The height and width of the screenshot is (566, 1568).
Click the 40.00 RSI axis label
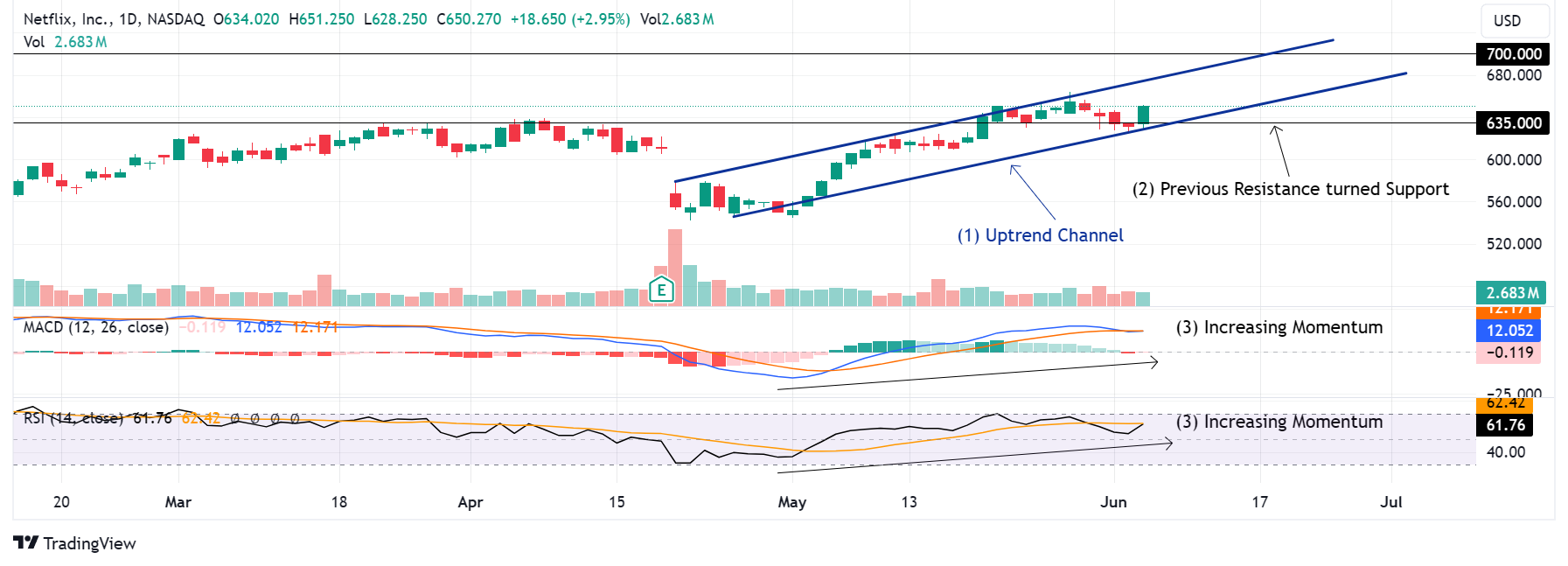1506,452
